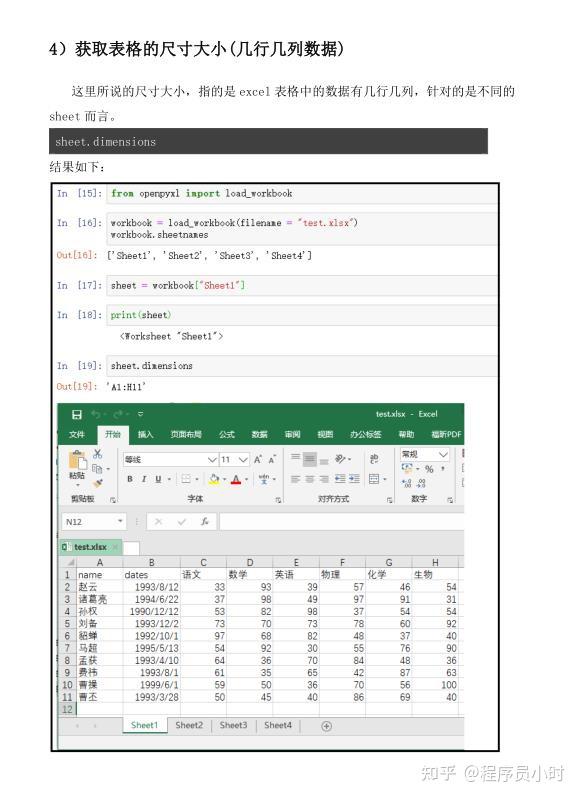
Task: Click the Increase Font Size icon
Action: click(258, 460)
